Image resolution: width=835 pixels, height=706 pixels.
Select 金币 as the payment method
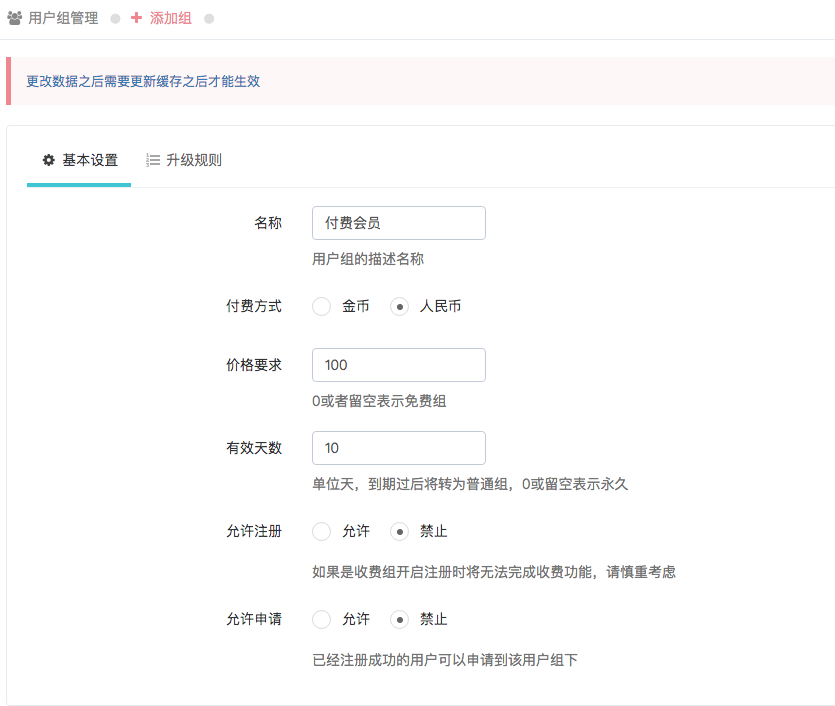pos(322,306)
